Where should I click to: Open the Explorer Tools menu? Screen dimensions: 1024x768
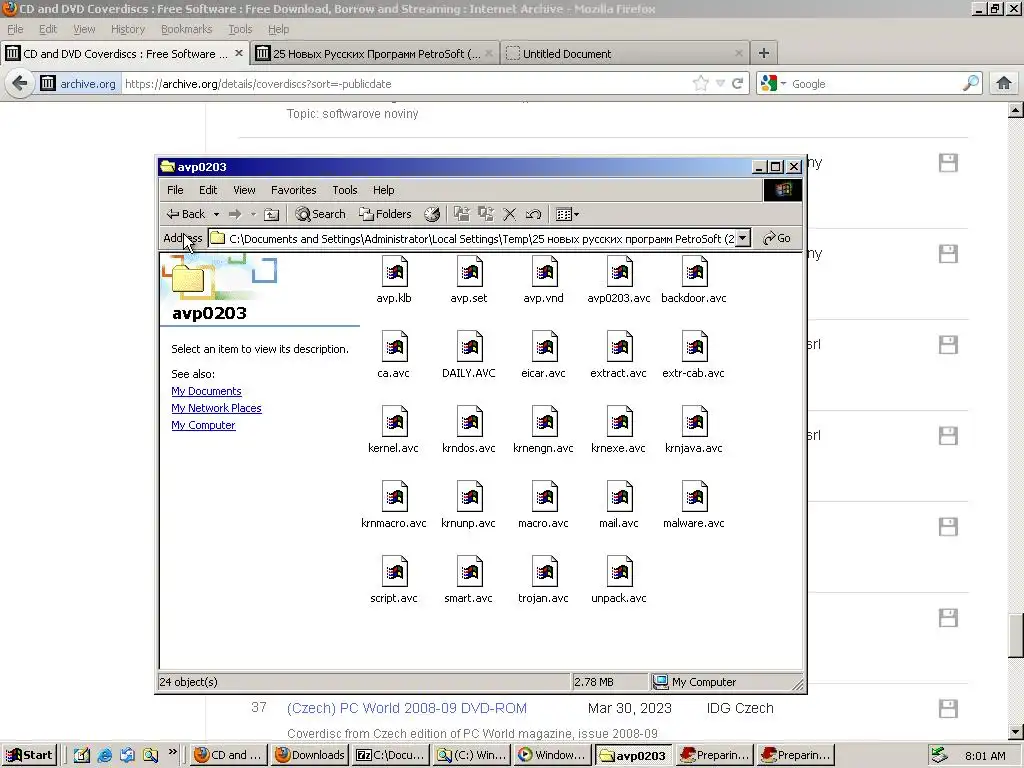pos(344,190)
